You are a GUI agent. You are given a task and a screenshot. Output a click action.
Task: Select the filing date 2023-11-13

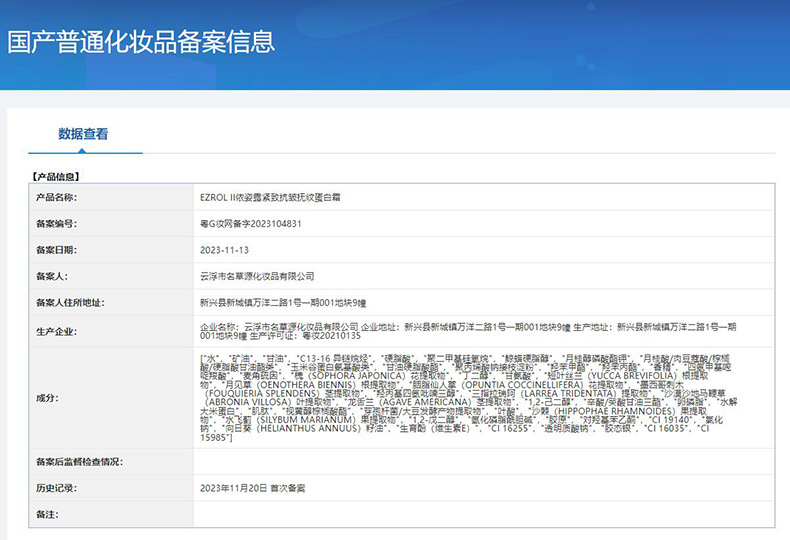[x=224, y=249]
